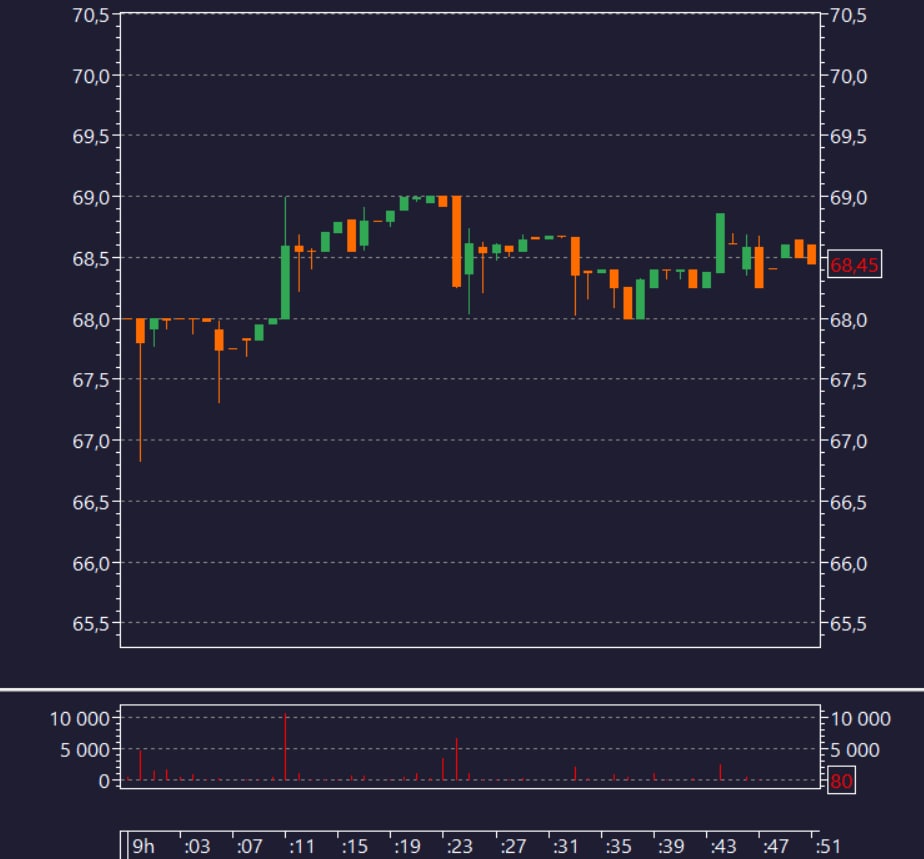Click 69,0 on the right price axis
The width and height of the screenshot is (924, 859).
(x=849, y=197)
